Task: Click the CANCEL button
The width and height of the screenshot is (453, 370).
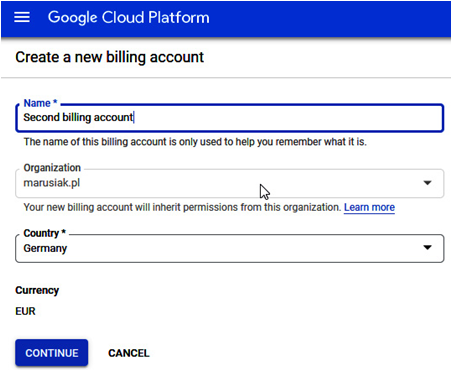Action: [x=129, y=353]
